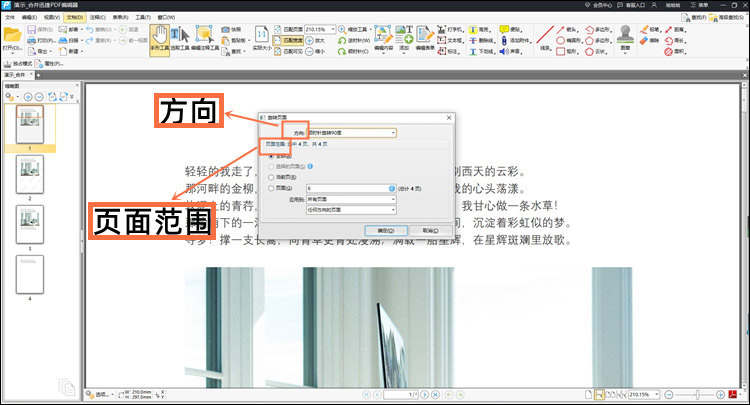The image size is (750, 405).
Task: Click Zoom Out minus icon (缩小)
Action: click(309, 51)
